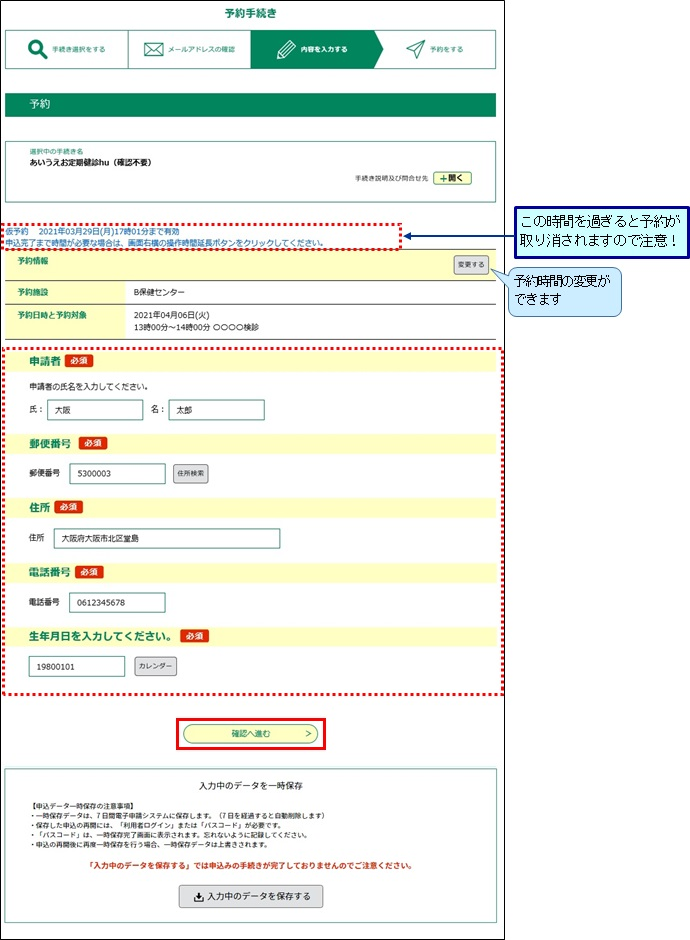The height and width of the screenshot is (940, 690).
Task: Click the 住所検索 address lookup button
Action: click(190, 473)
